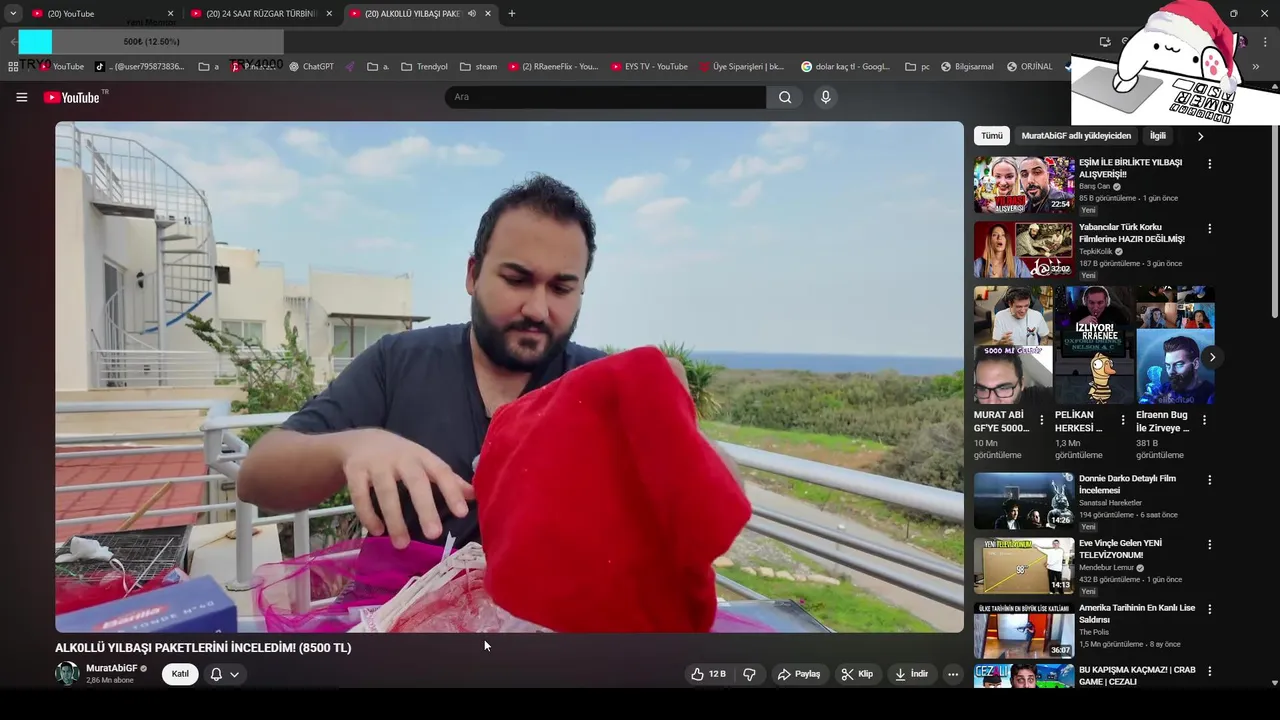The width and height of the screenshot is (1280, 720).
Task: Open the tab search dropdown arrow
Action: tap(12, 14)
